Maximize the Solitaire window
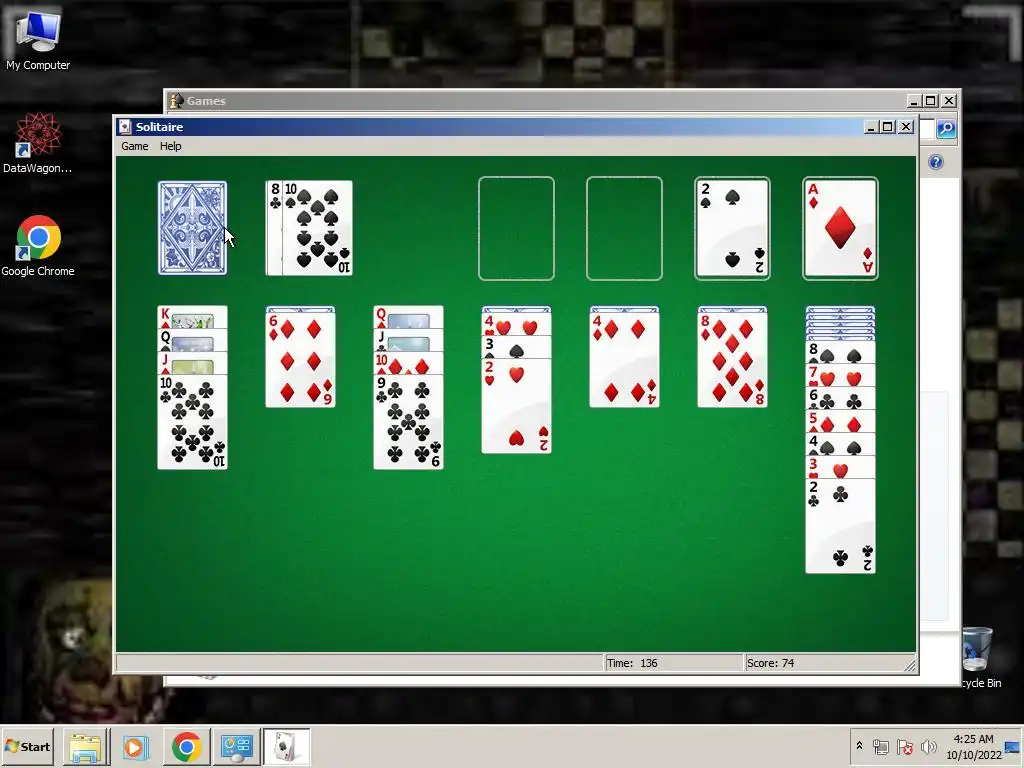The height and width of the screenshot is (768, 1024). (888, 127)
